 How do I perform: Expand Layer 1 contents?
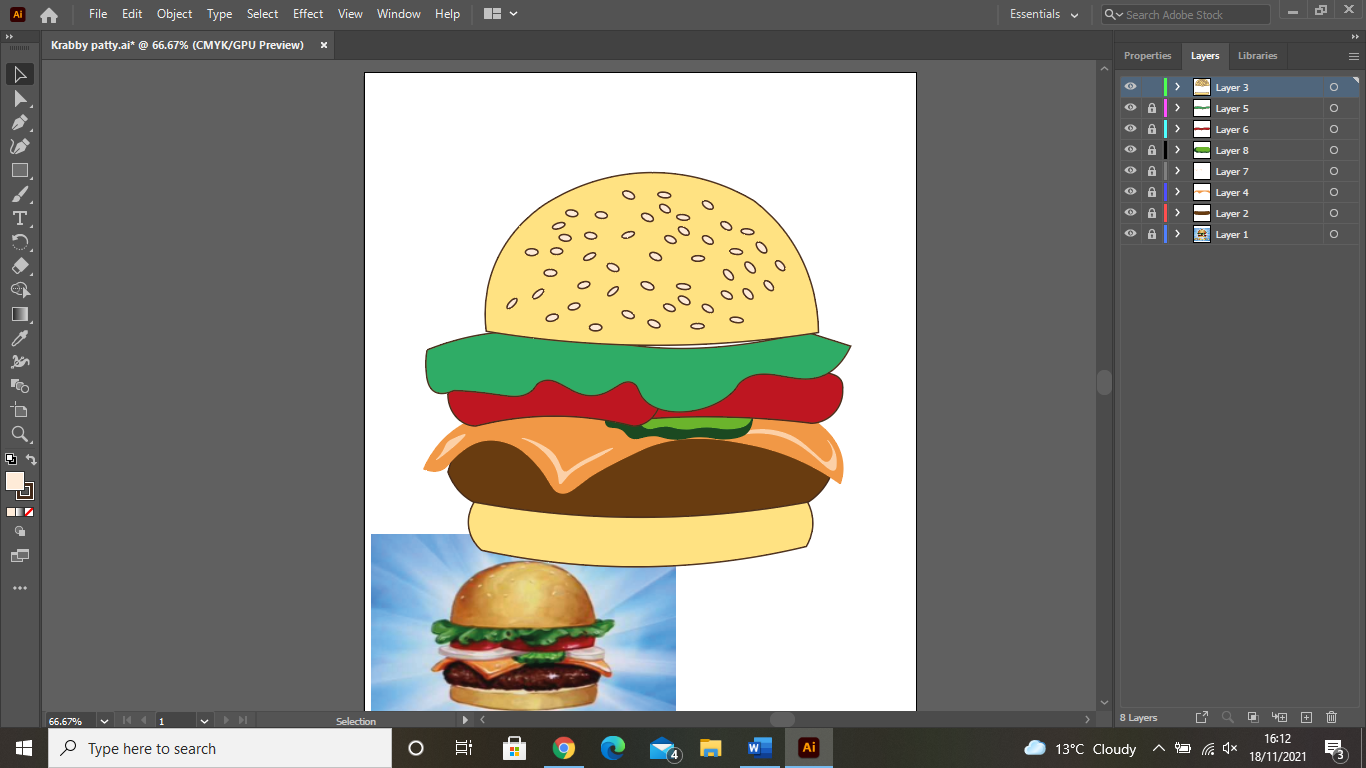pyautogui.click(x=1178, y=234)
